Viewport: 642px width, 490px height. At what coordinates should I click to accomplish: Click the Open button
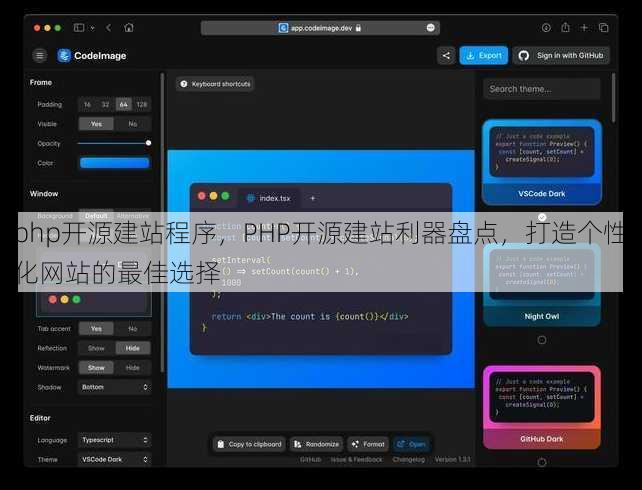click(411, 444)
